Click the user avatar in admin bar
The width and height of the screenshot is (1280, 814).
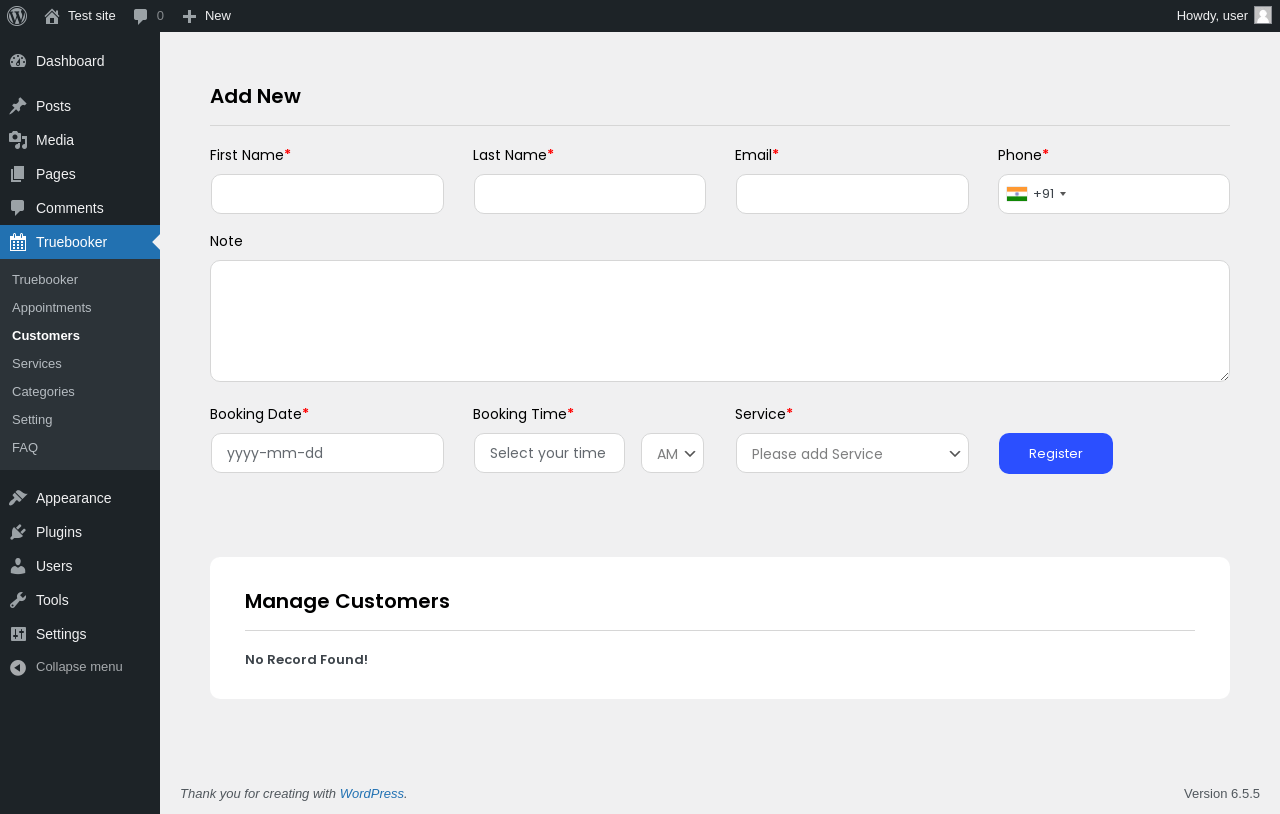coord(1263,15)
